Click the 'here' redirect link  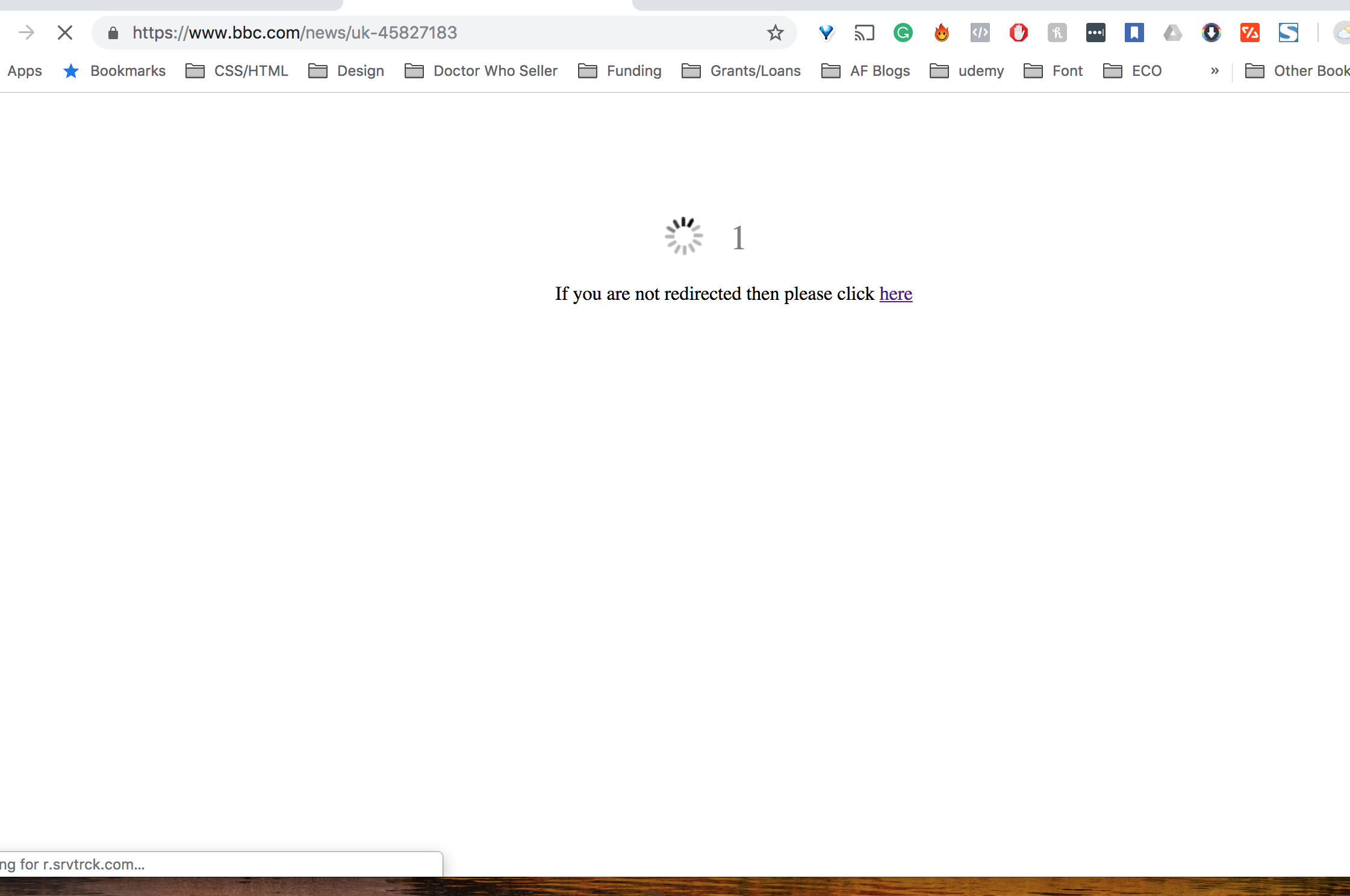pos(895,294)
